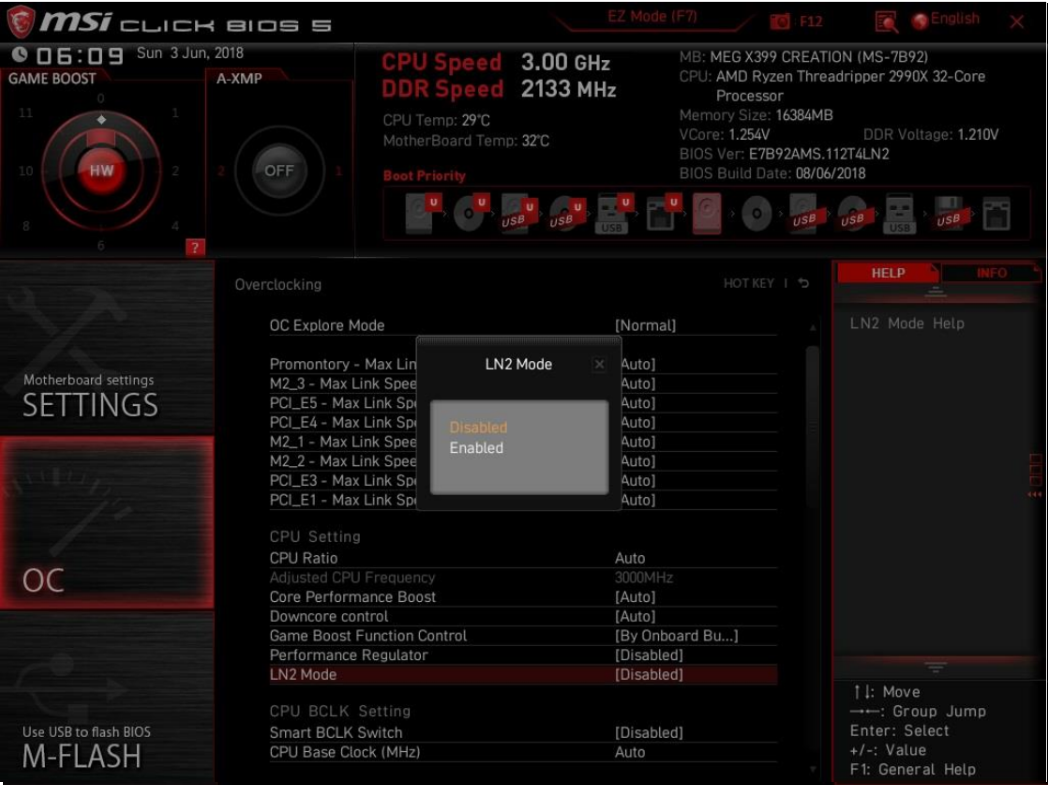Close the LN2 Mode popup
Screen dimensions: 1048x785
[599, 364]
